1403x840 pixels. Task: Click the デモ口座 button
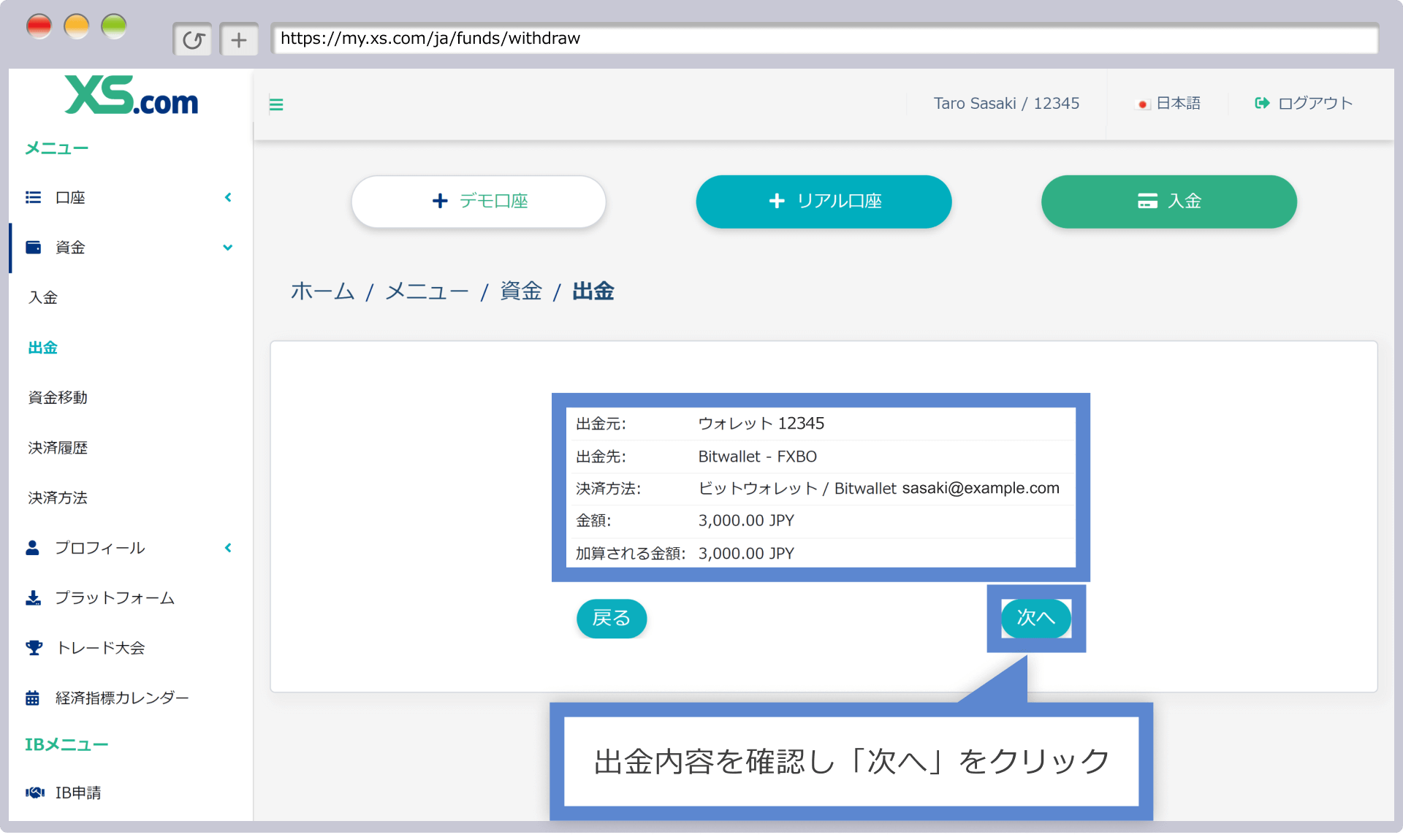(479, 201)
